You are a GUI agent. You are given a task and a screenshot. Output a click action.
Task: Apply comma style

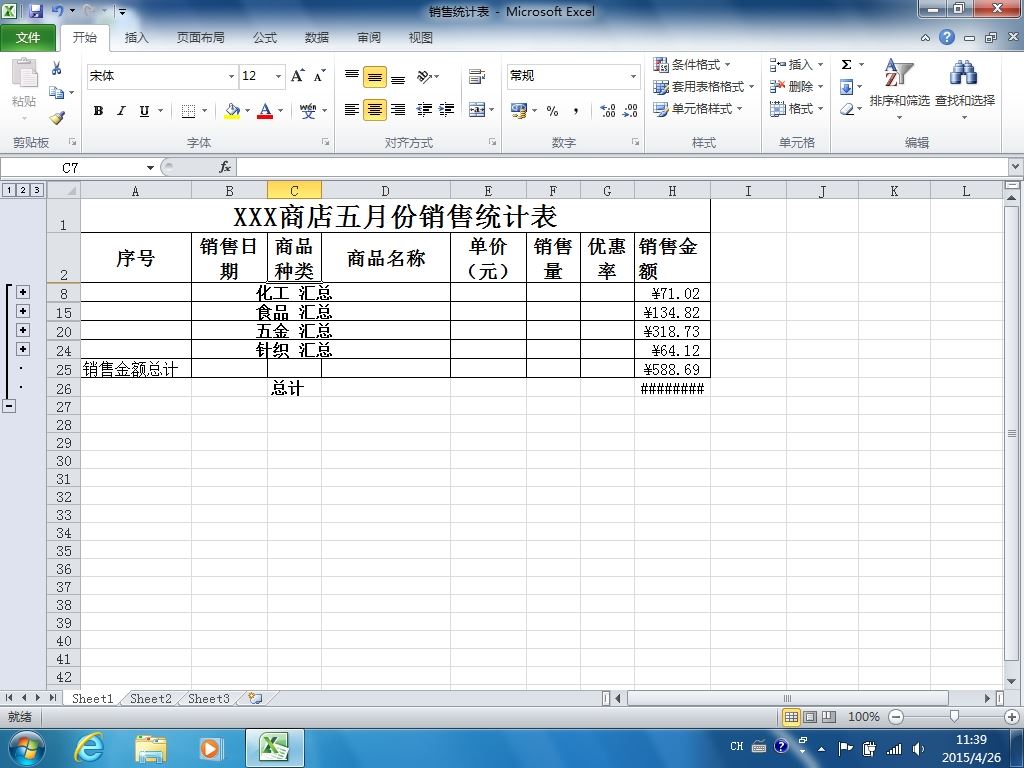pyautogui.click(x=575, y=110)
